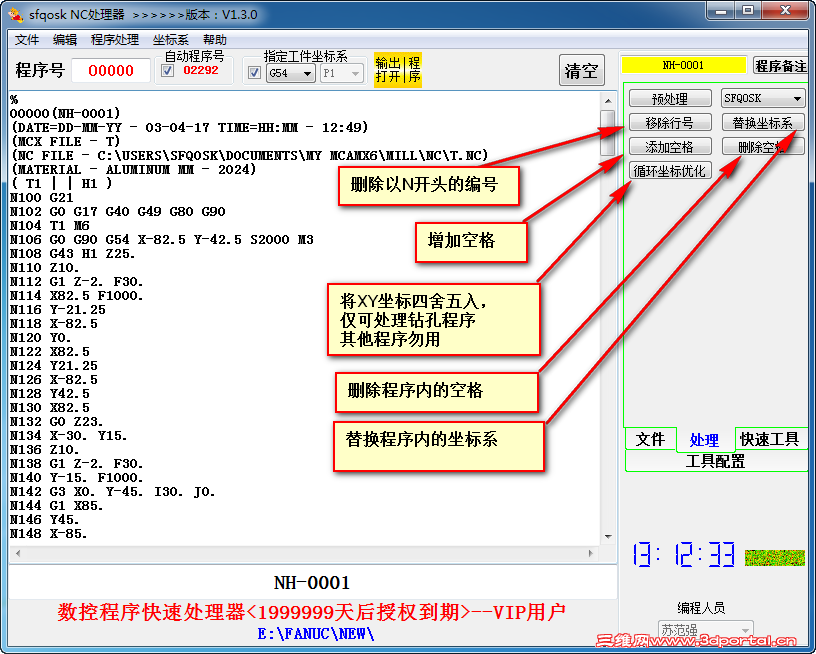Click the line N108 G43 H1 Z25.
Screen dimensions: 816x654
[72, 254]
